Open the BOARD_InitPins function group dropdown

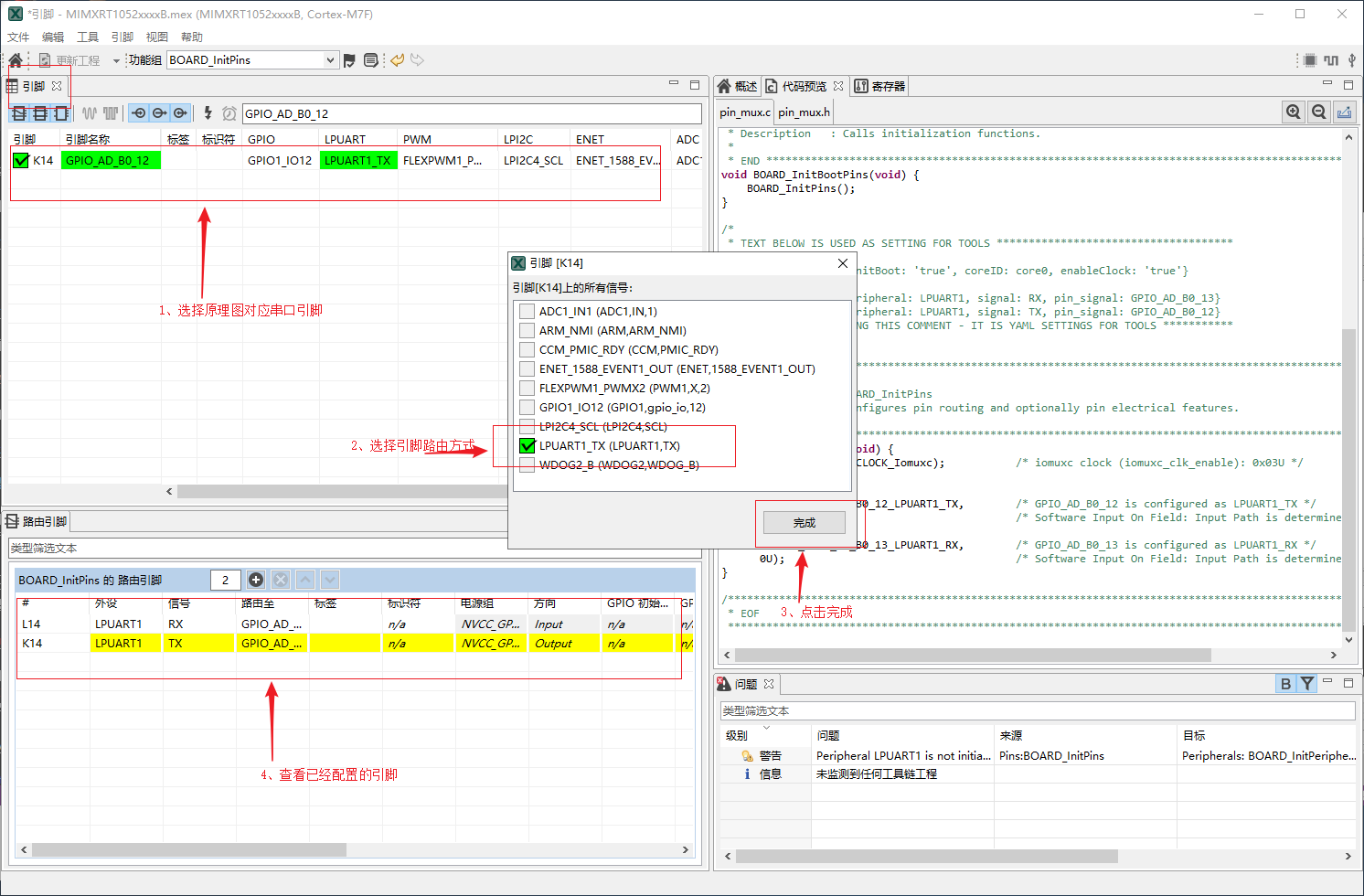(330, 60)
